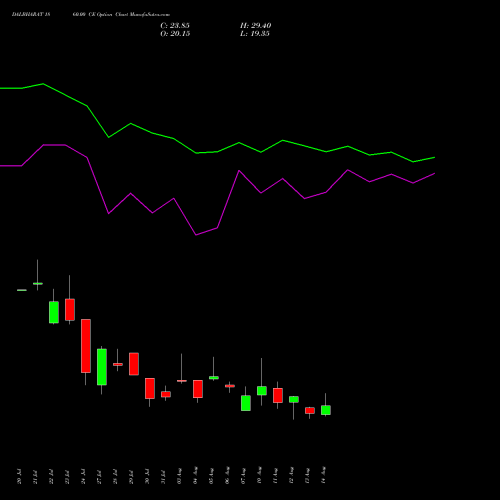Select the green candlestick above 07 Aug
Viewport: 500px width, 500px height.
tap(246, 403)
